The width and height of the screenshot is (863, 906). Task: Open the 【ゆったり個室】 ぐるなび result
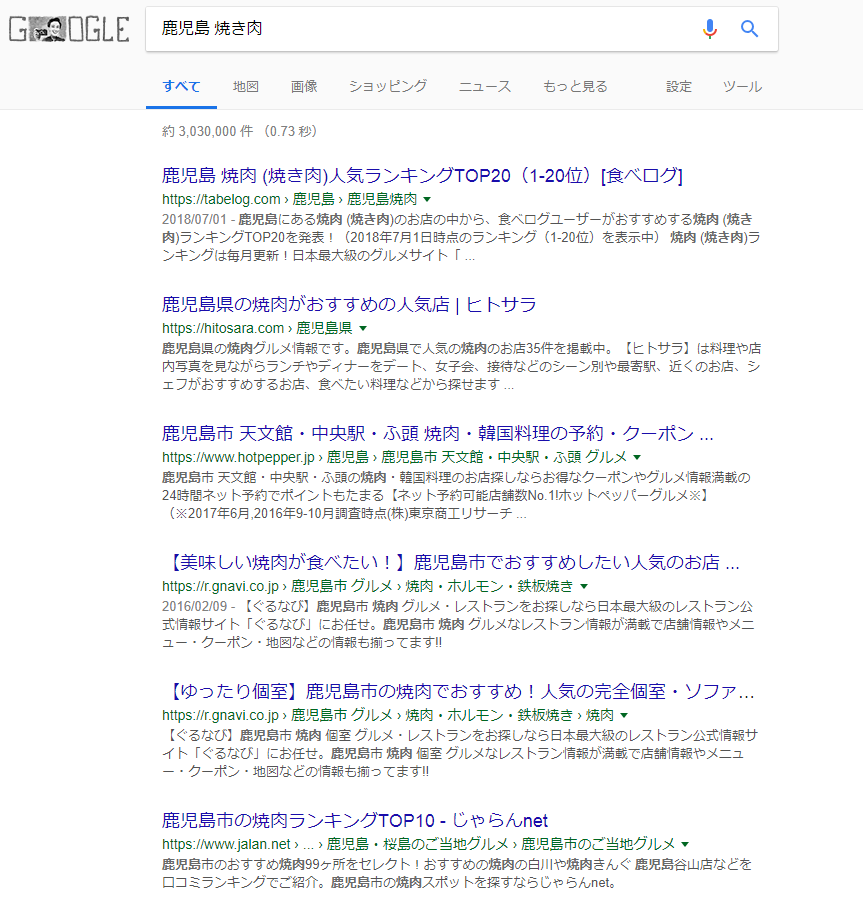(458, 692)
